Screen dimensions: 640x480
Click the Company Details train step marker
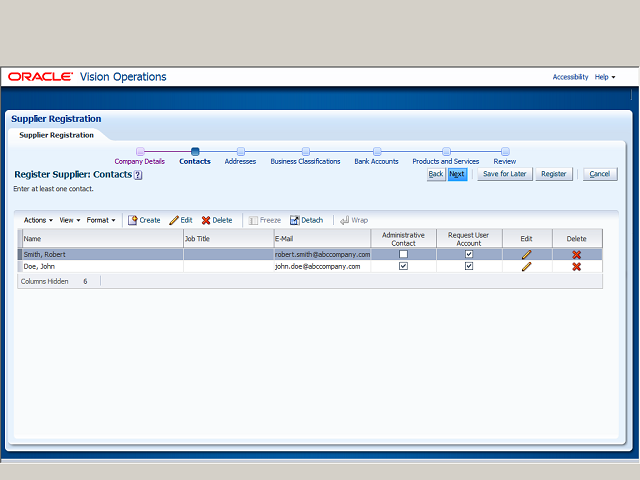[140, 151]
